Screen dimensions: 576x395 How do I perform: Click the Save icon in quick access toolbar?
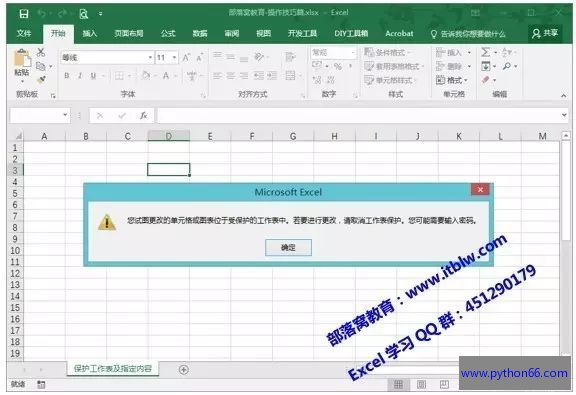pyautogui.click(x=24, y=14)
